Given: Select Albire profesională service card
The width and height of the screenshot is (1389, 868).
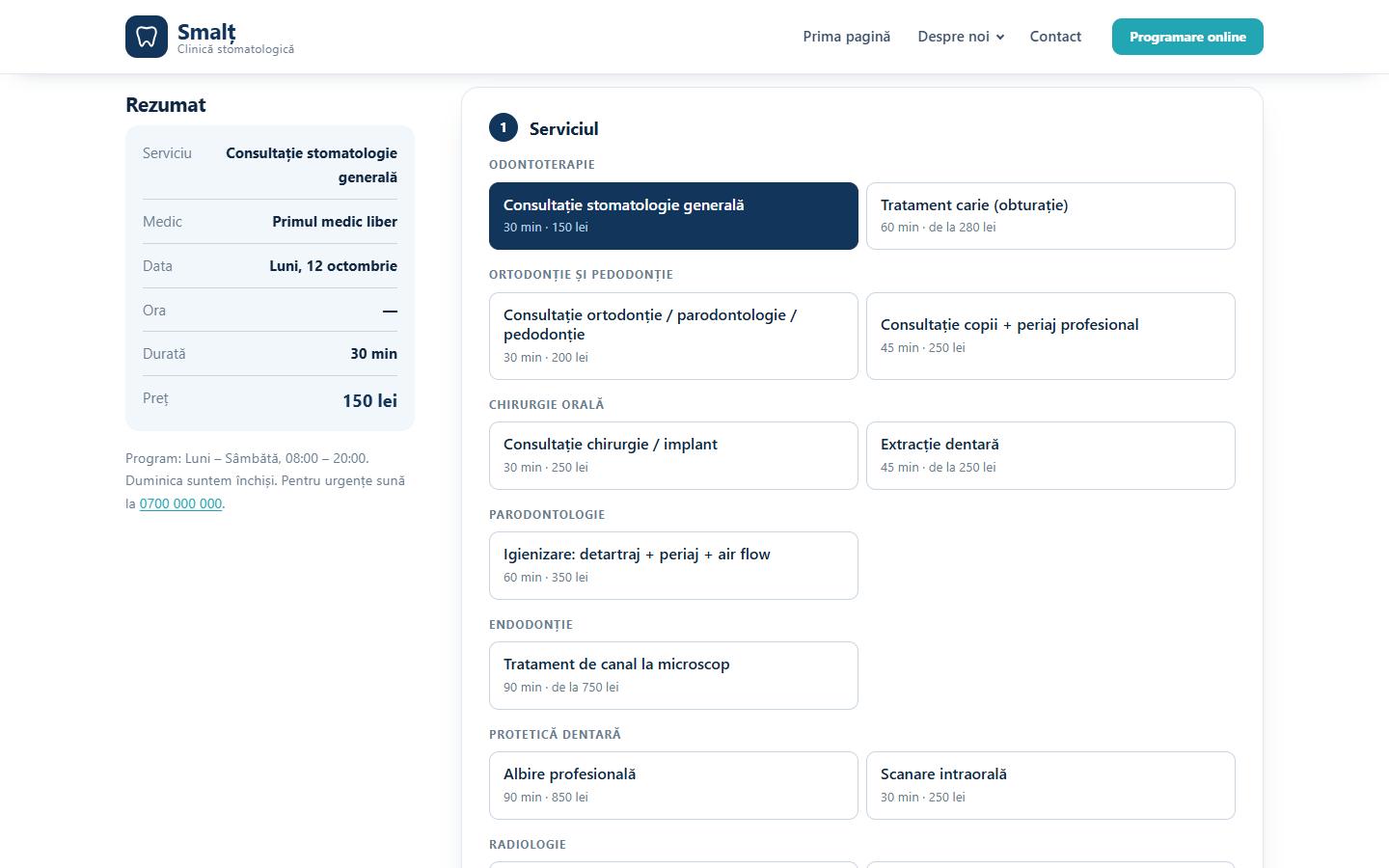Looking at the screenshot, I should point(673,785).
